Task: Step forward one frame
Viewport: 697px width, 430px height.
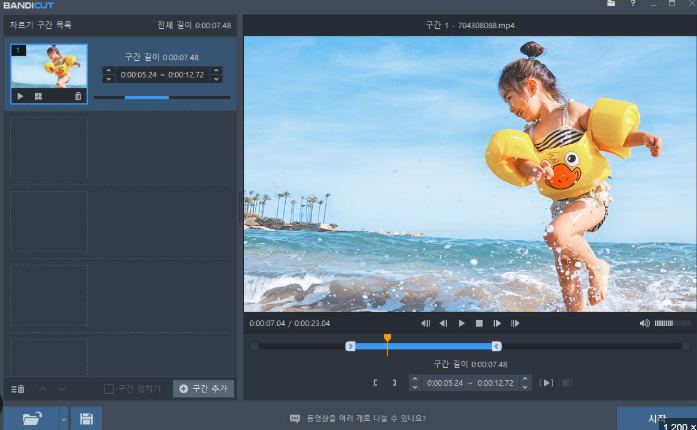Action: (497, 323)
